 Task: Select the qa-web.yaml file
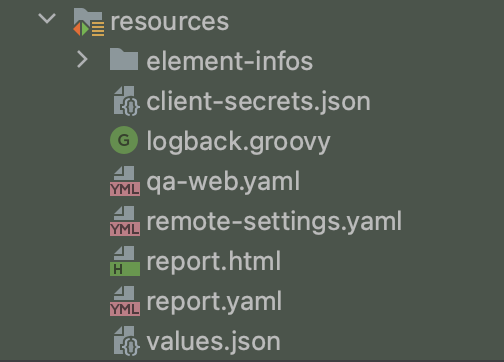(223, 182)
